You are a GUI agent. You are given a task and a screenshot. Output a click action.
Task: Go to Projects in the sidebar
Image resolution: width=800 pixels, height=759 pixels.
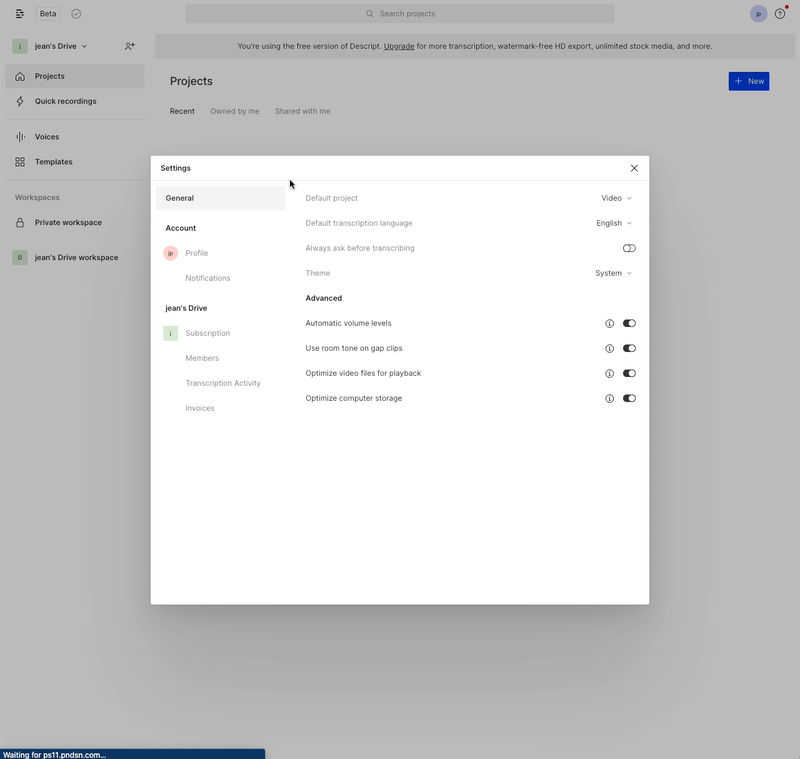pyautogui.click(x=75, y=76)
